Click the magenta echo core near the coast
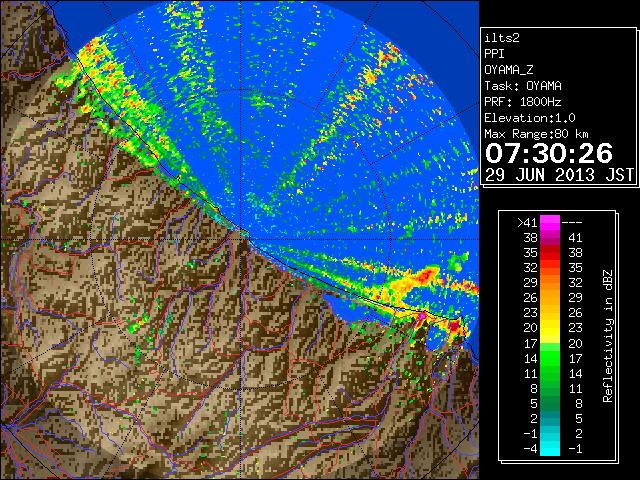Screen dimensions: 640x480 click(422, 316)
